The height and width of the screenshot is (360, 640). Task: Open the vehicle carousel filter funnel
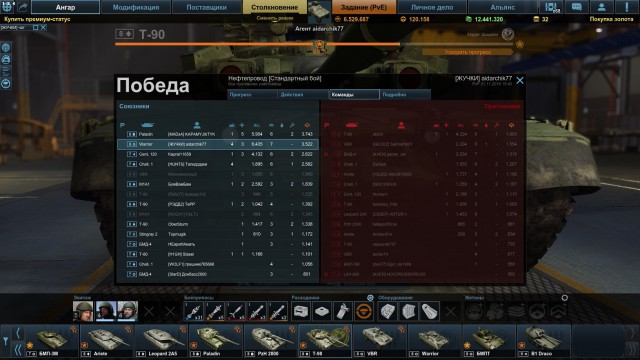tap(5, 341)
